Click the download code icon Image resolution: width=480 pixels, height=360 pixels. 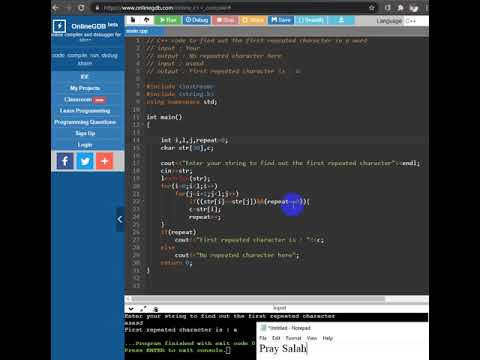pyautogui.click(x=341, y=20)
